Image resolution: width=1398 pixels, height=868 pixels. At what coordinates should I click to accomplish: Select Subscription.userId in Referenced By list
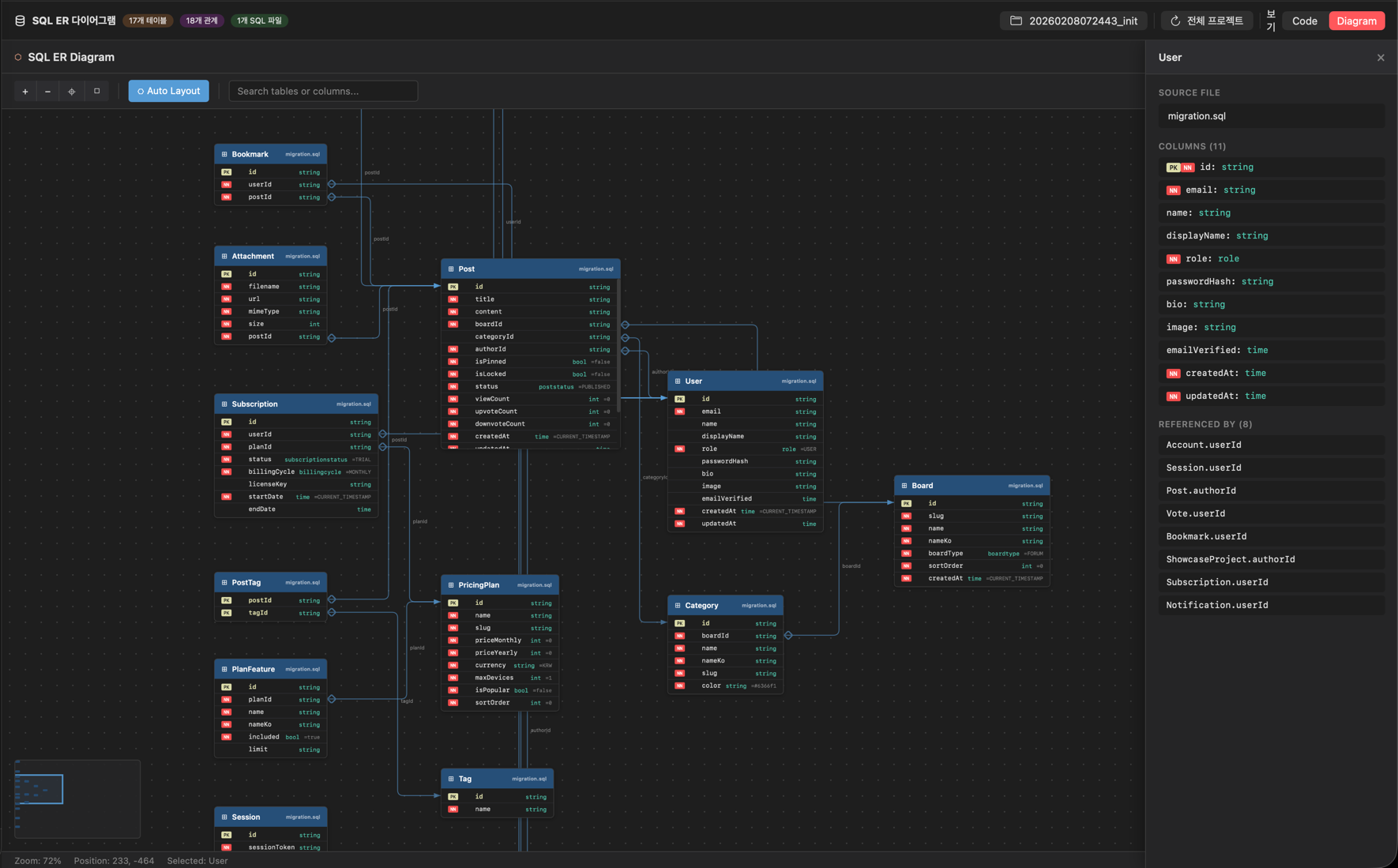pos(1216,582)
